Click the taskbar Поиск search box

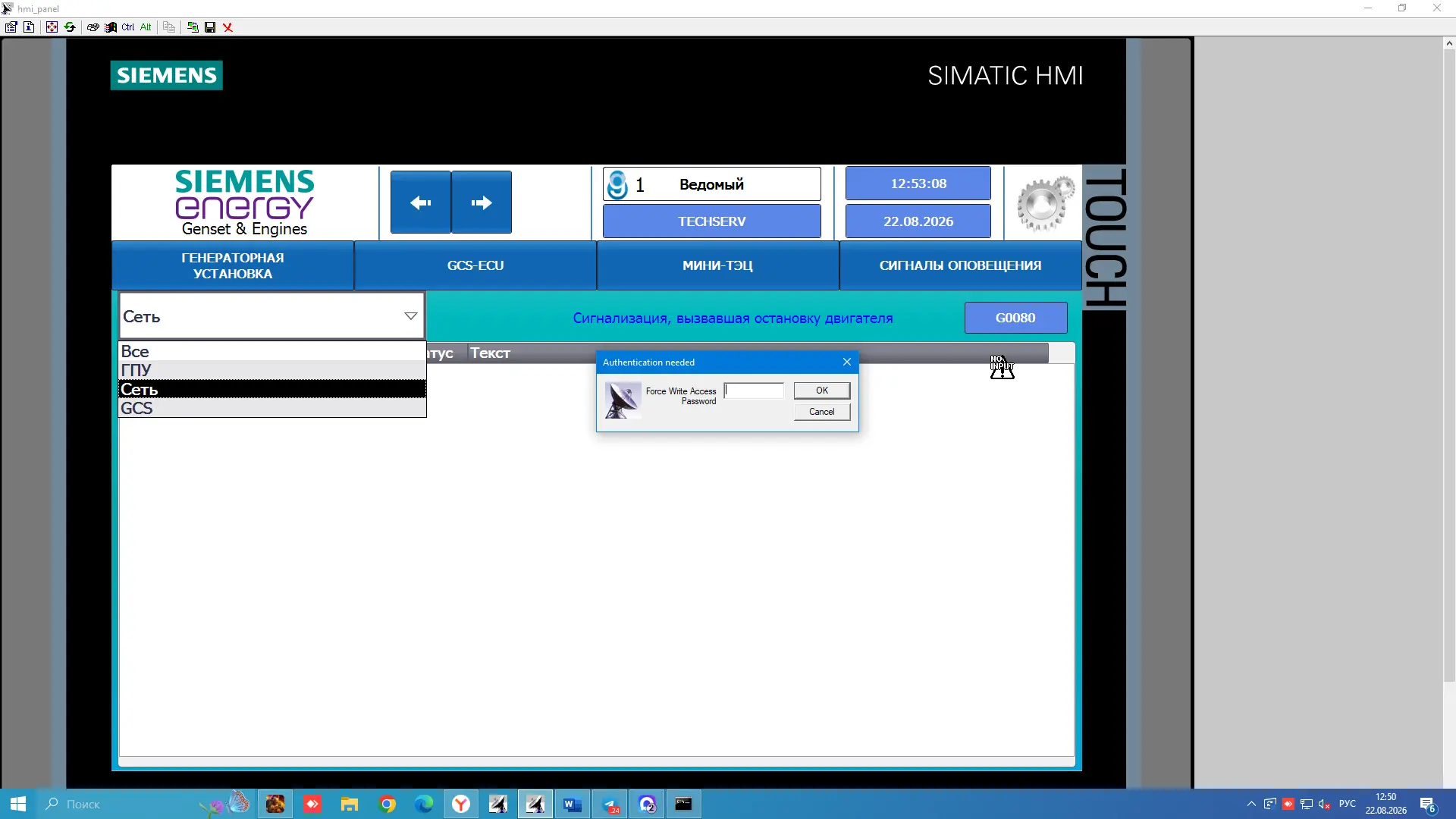(114, 804)
